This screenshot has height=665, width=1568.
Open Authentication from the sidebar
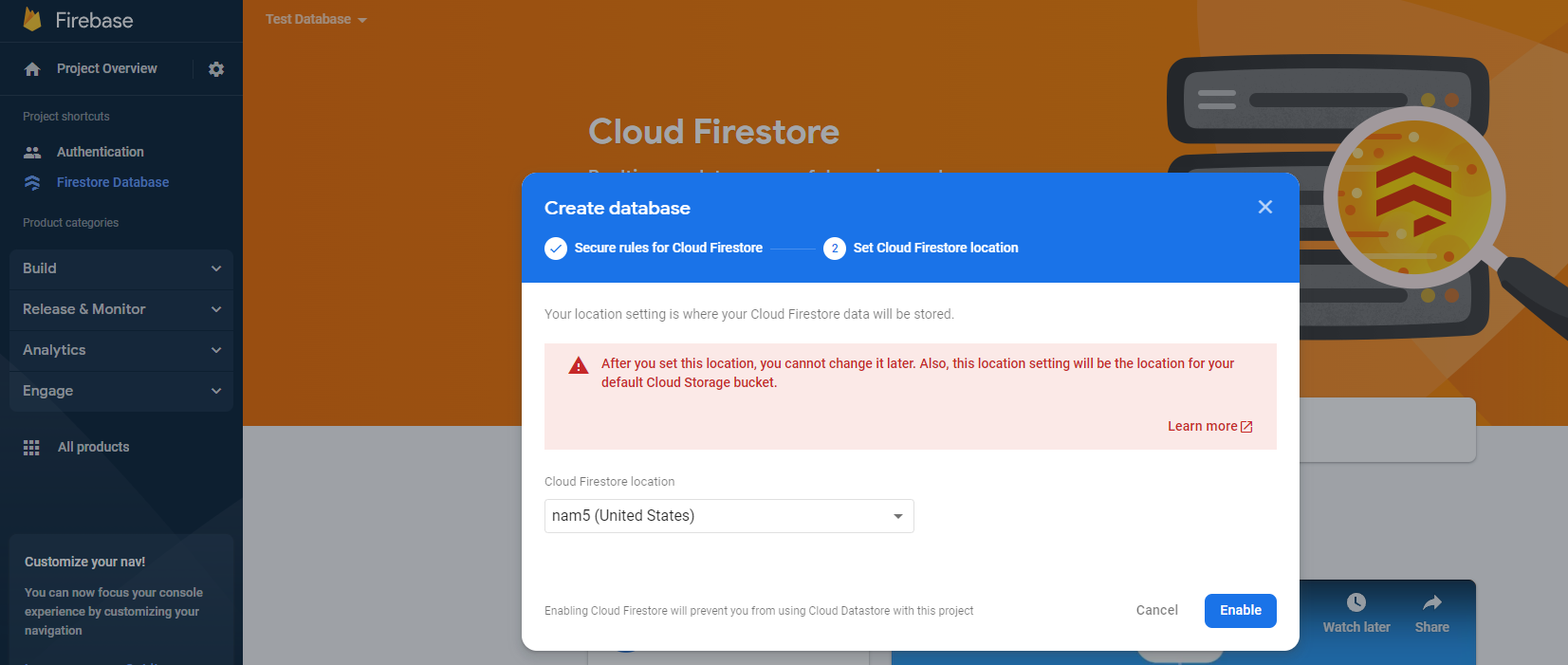click(x=101, y=152)
